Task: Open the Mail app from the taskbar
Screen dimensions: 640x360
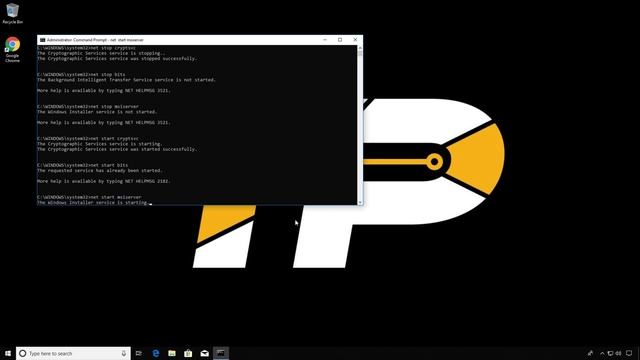Action: (204, 353)
